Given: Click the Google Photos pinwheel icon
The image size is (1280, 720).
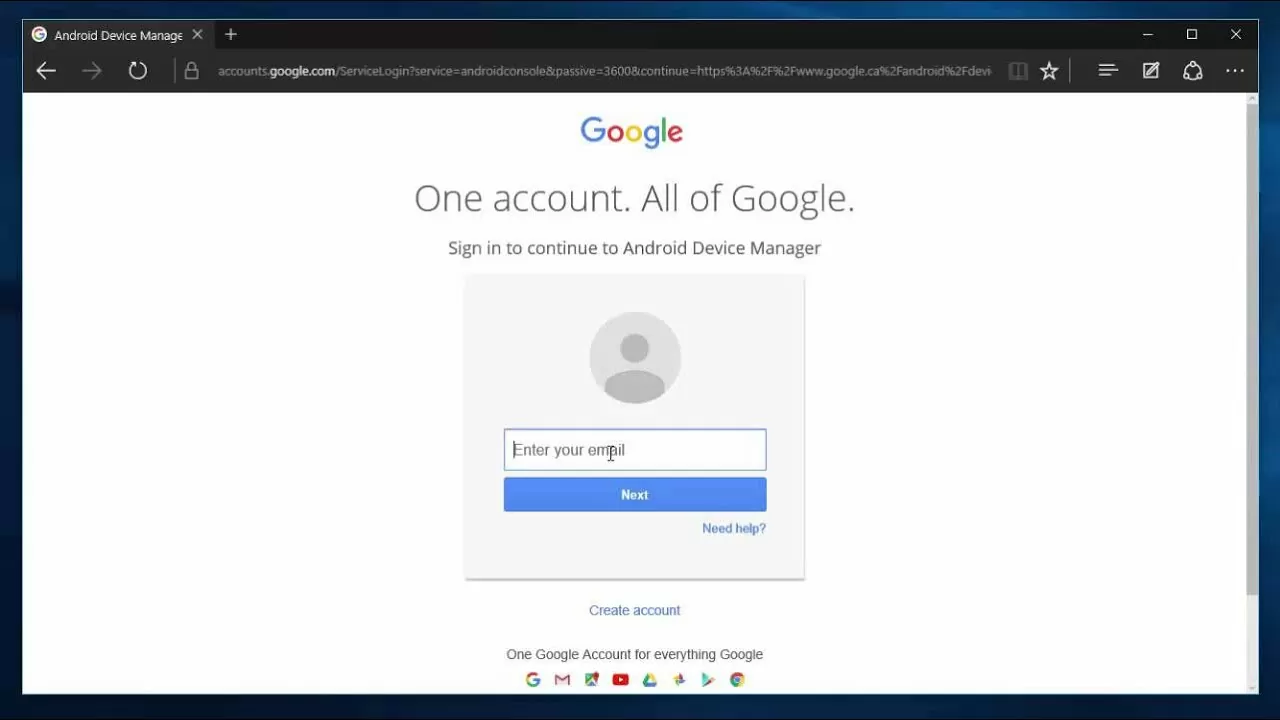Looking at the screenshot, I should tap(679, 680).
